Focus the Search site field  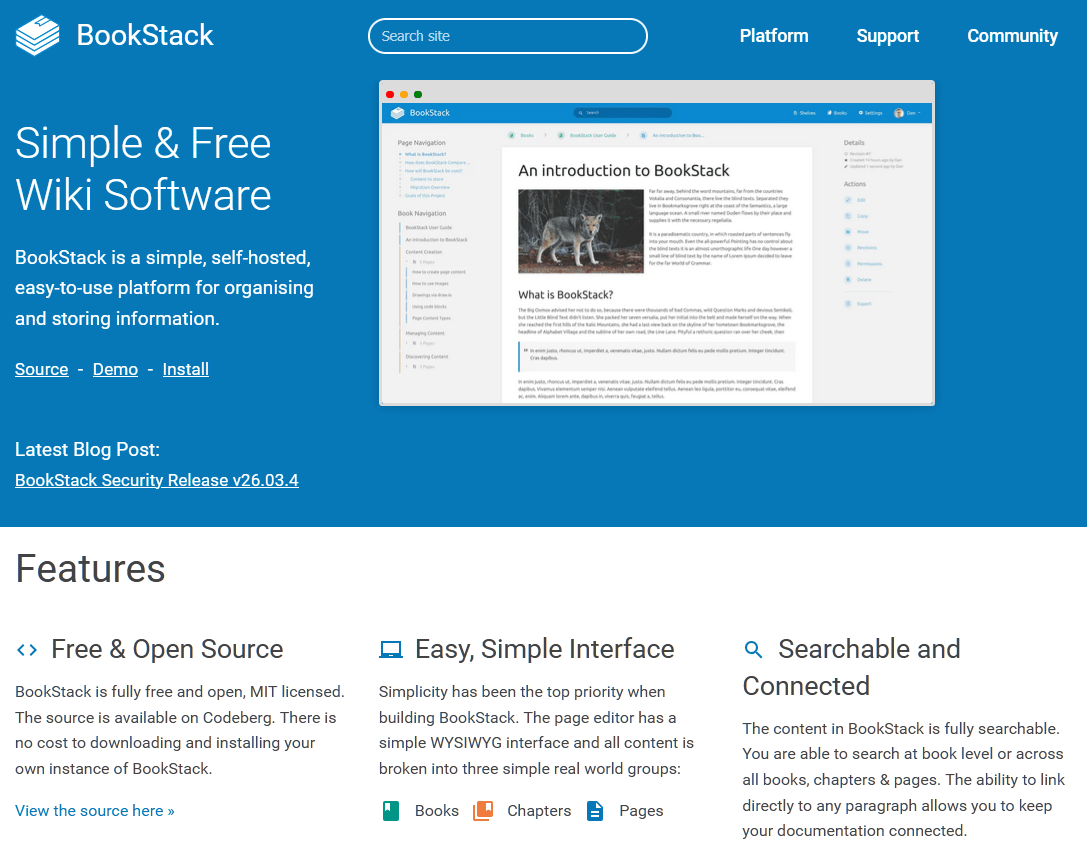[507, 36]
